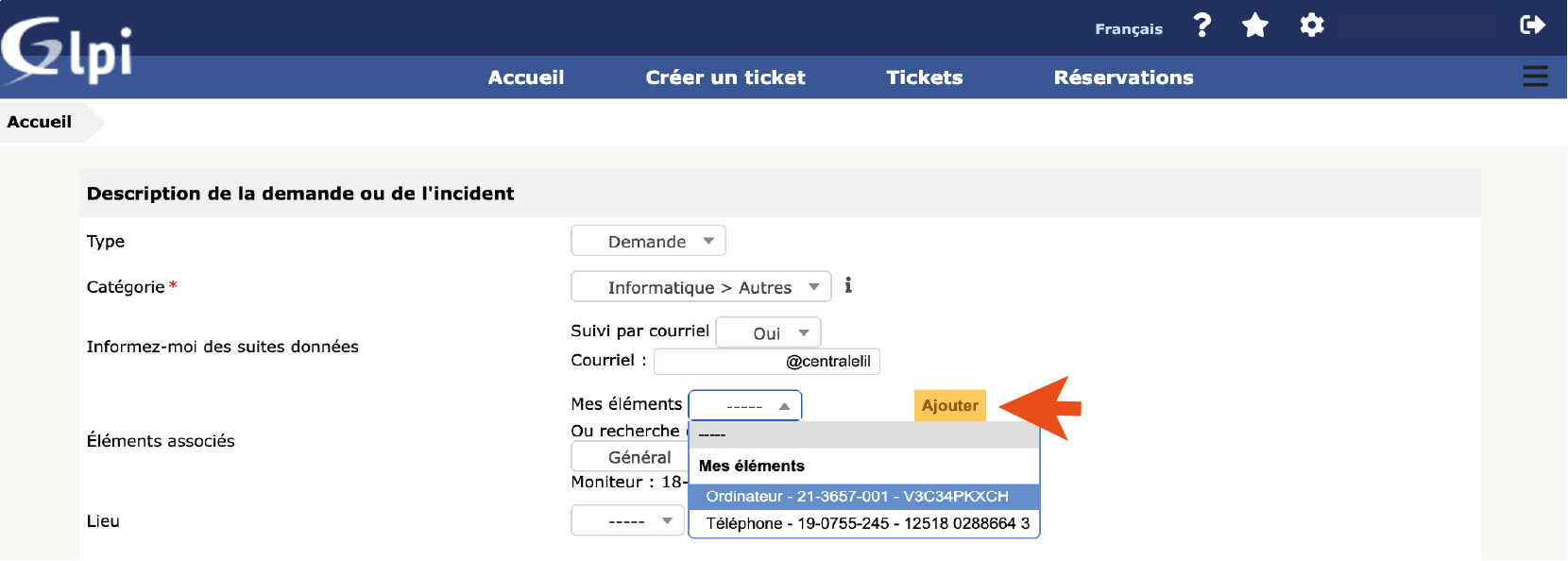1568x561 pixels.
Task: Click the GLPI logo
Action: [x=66, y=51]
